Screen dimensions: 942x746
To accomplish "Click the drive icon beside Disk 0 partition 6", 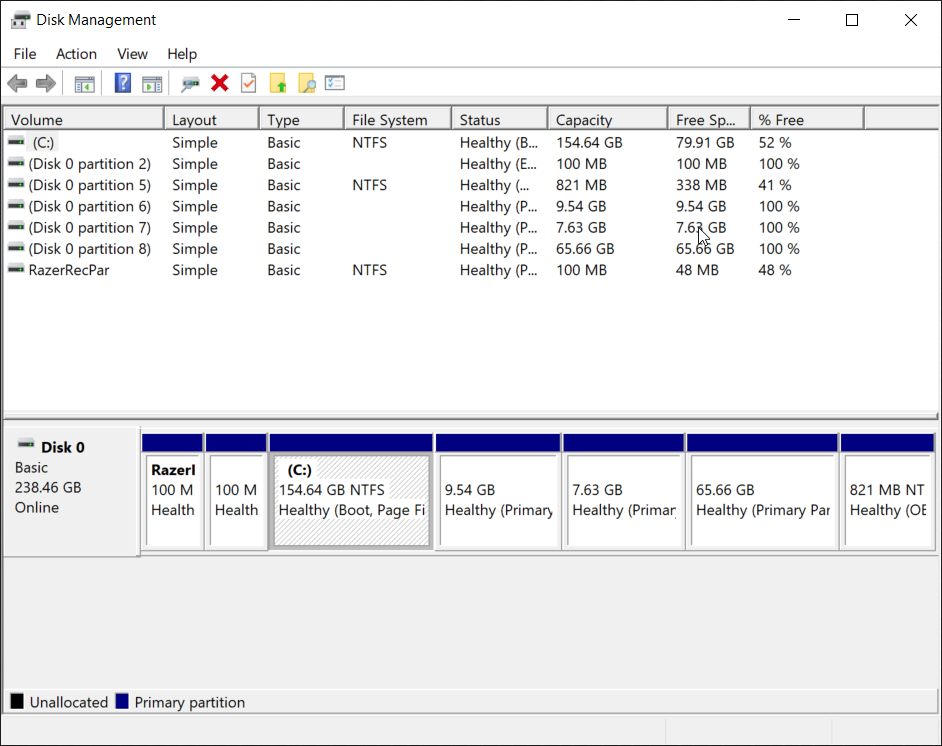I will click(x=16, y=206).
